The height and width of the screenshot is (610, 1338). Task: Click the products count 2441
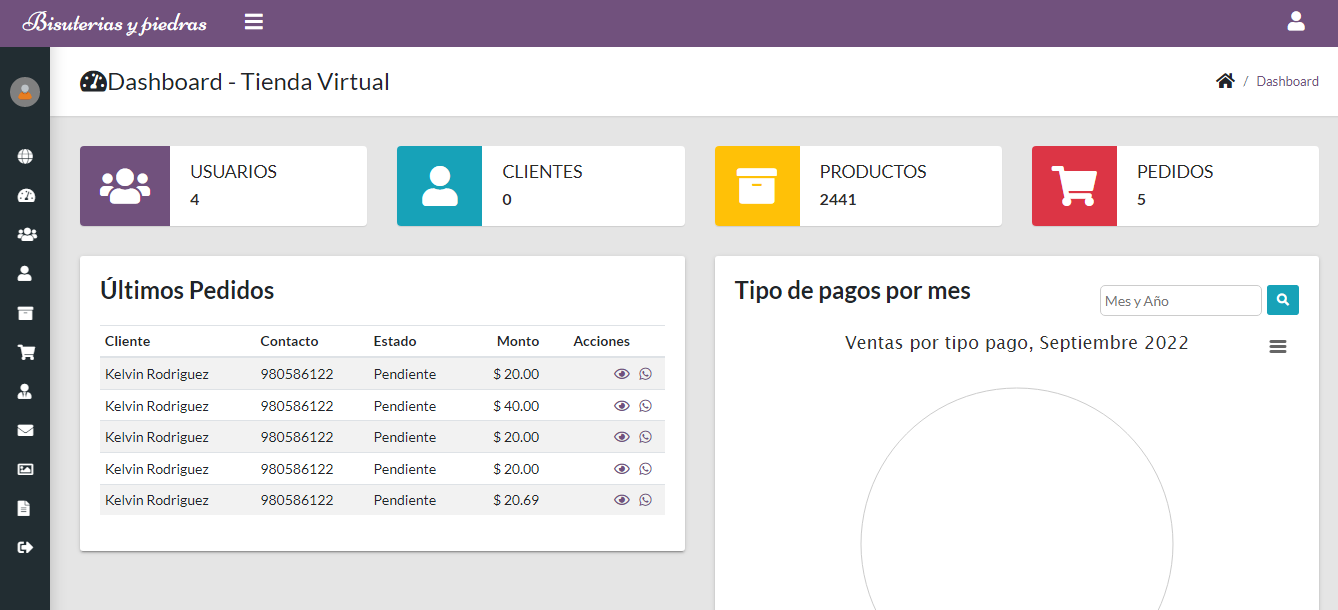tap(838, 199)
